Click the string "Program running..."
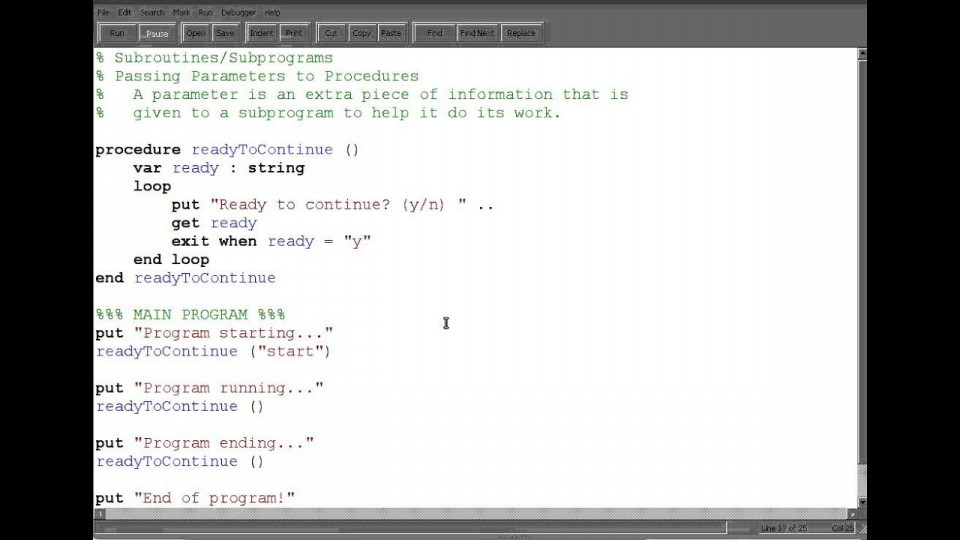This screenshot has height=540, width=960. coord(228,388)
